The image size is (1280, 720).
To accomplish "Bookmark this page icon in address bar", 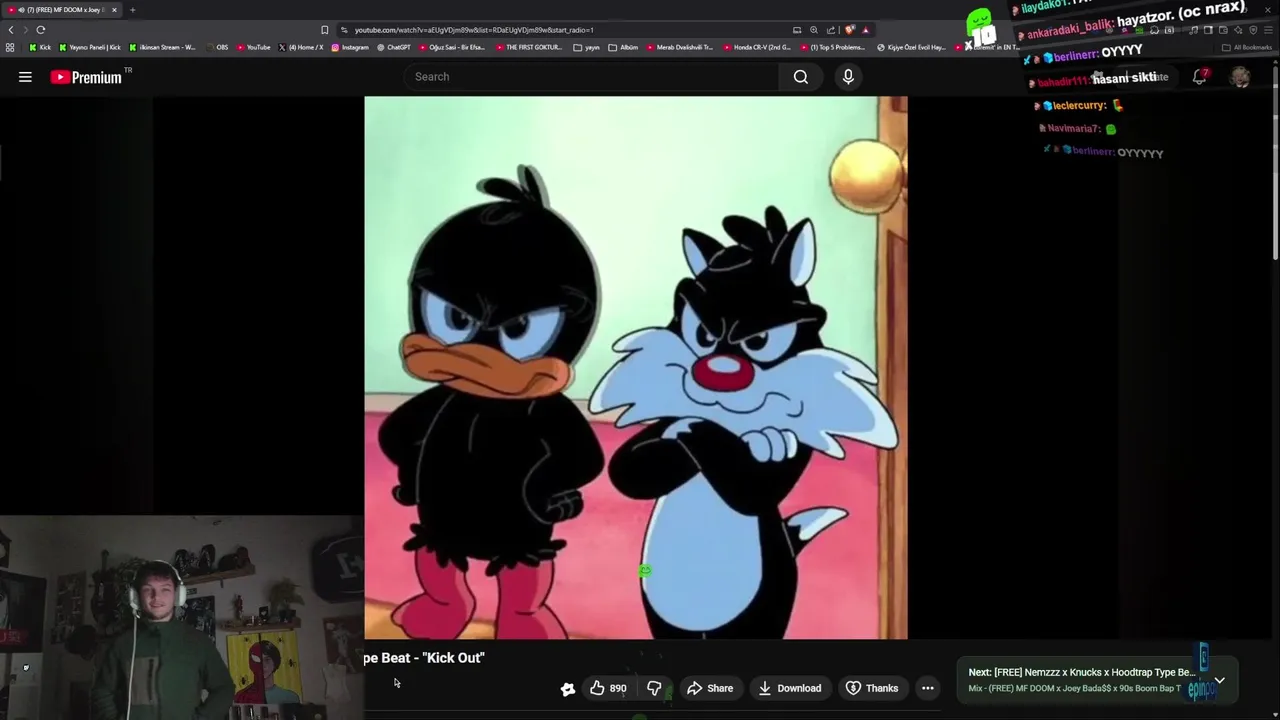I will click(324, 30).
